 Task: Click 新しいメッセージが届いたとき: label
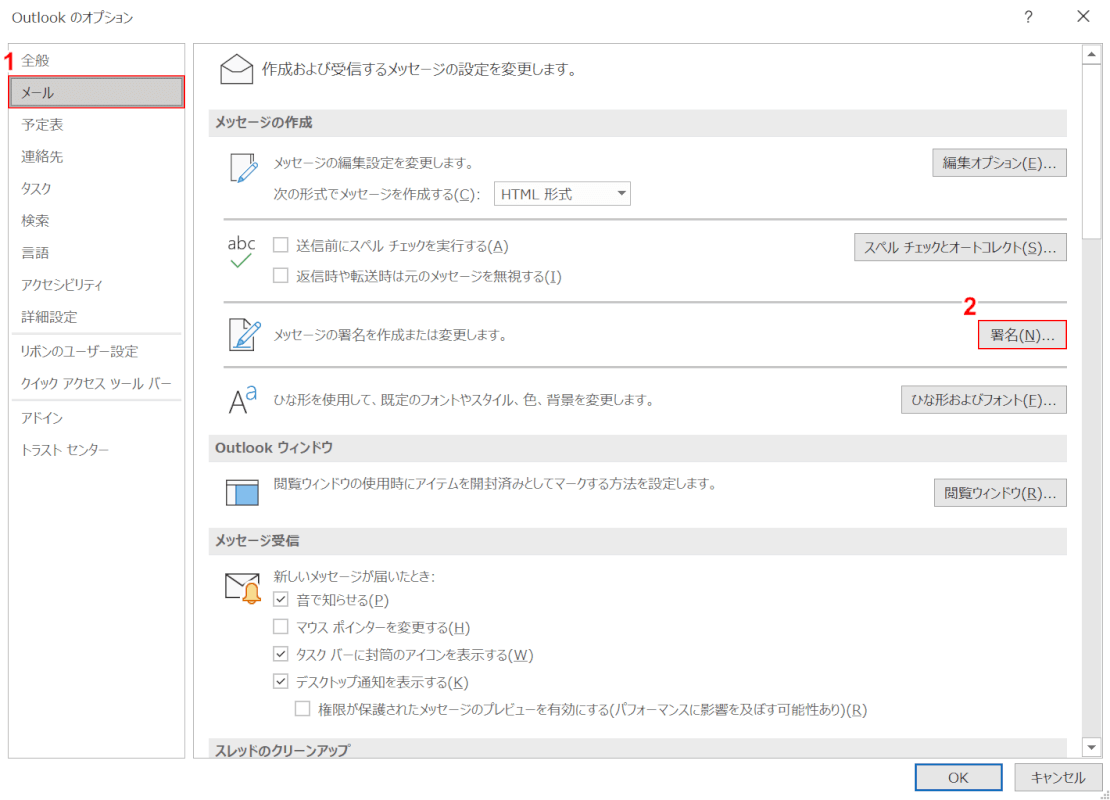354,576
